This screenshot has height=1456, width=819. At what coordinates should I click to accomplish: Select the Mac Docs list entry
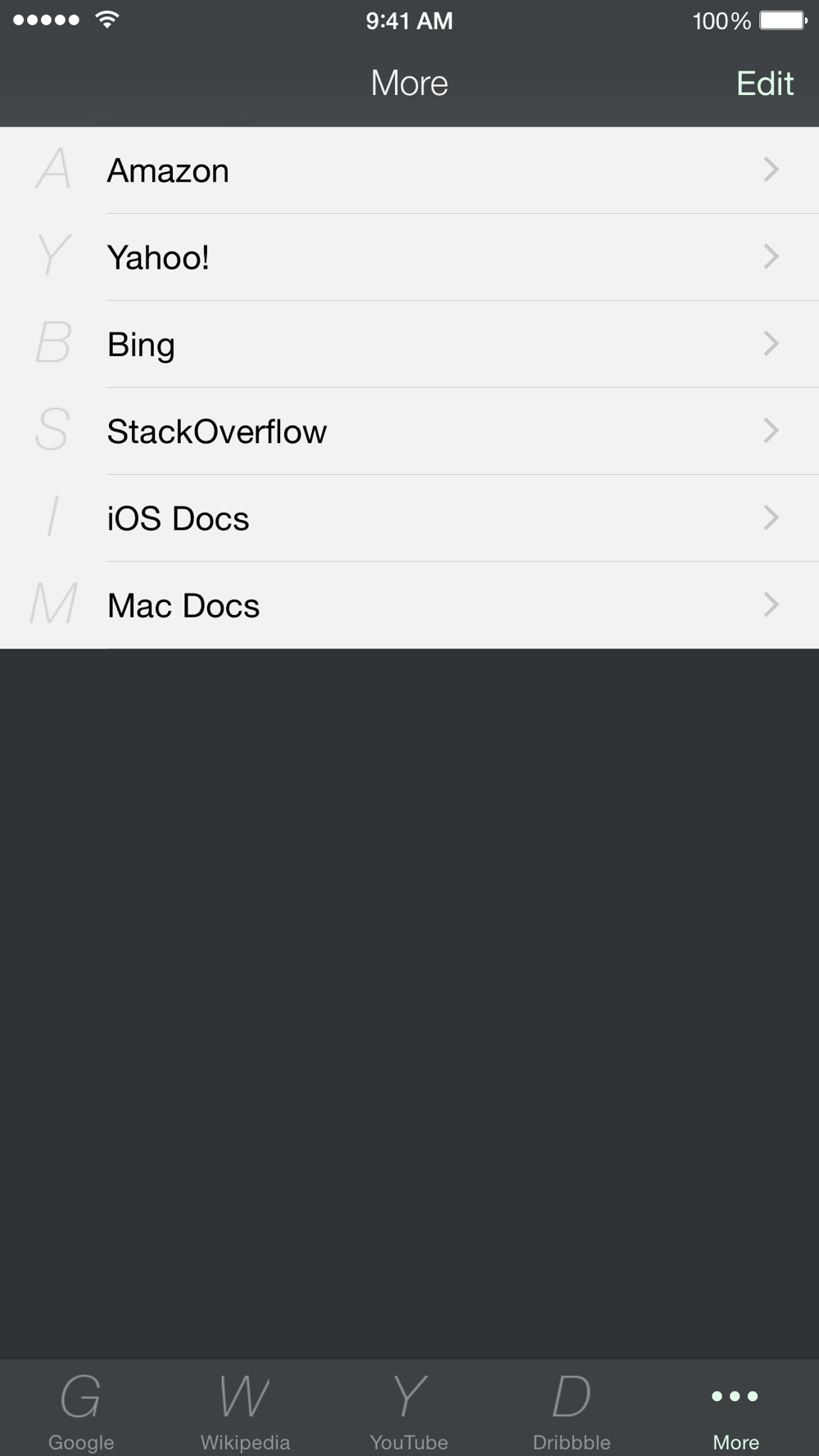pyautogui.click(x=183, y=606)
